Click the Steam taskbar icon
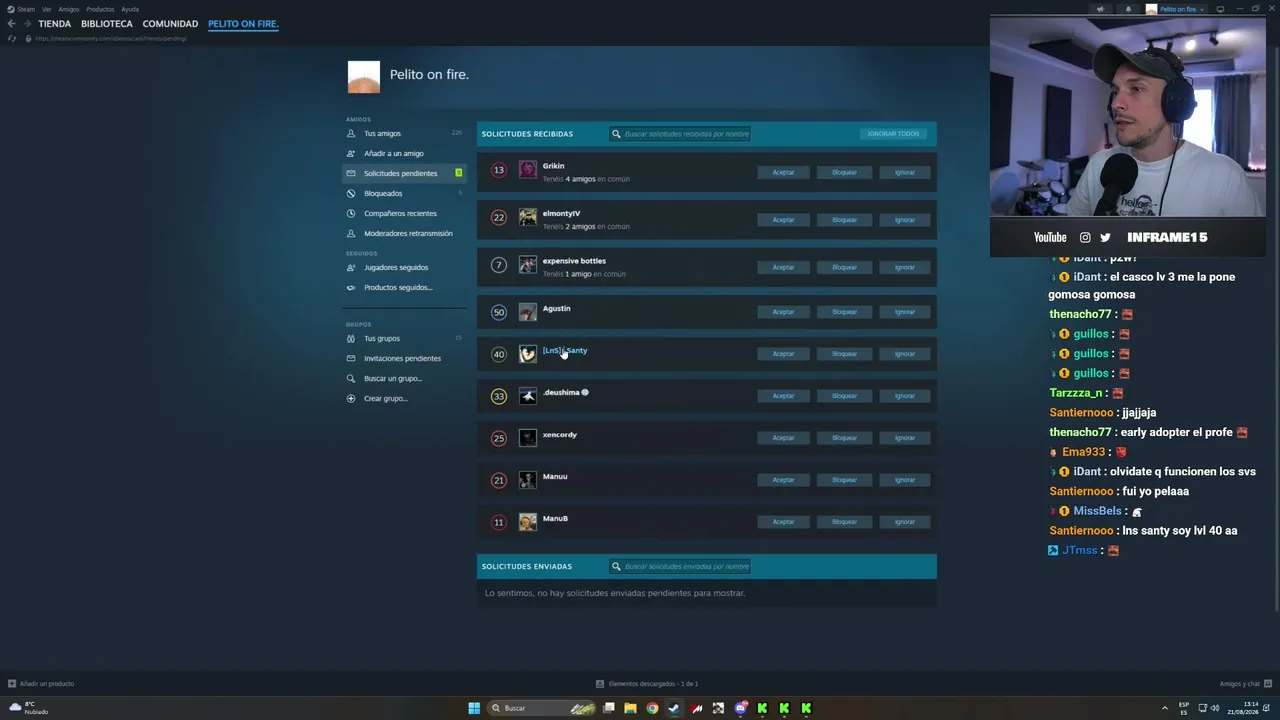1280x720 pixels. click(674, 708)
